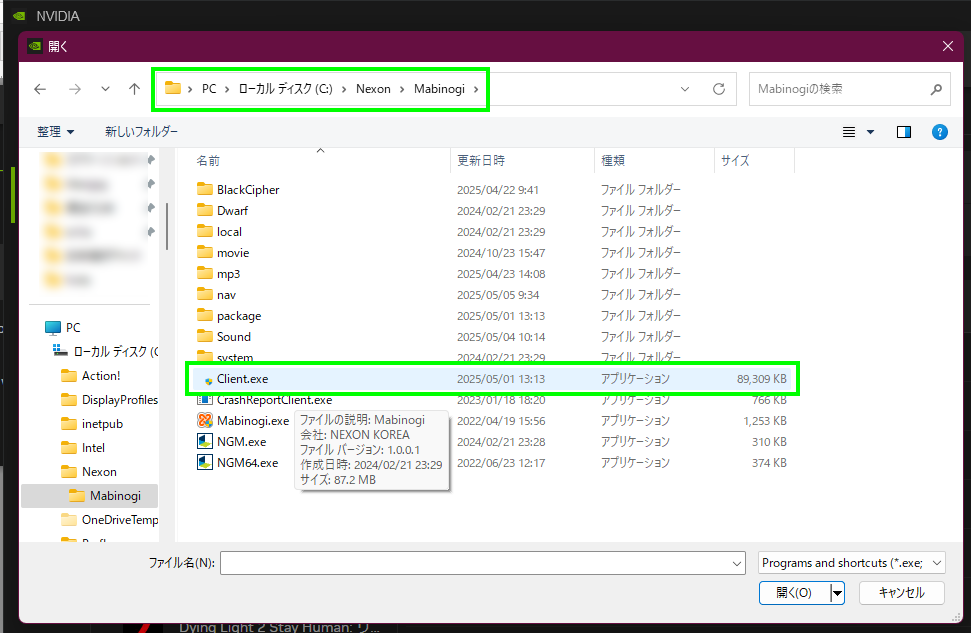Viewport: 971px width, 633px height.
Task: Select Mabinogi breadcrumb segment
Action: 439,89
